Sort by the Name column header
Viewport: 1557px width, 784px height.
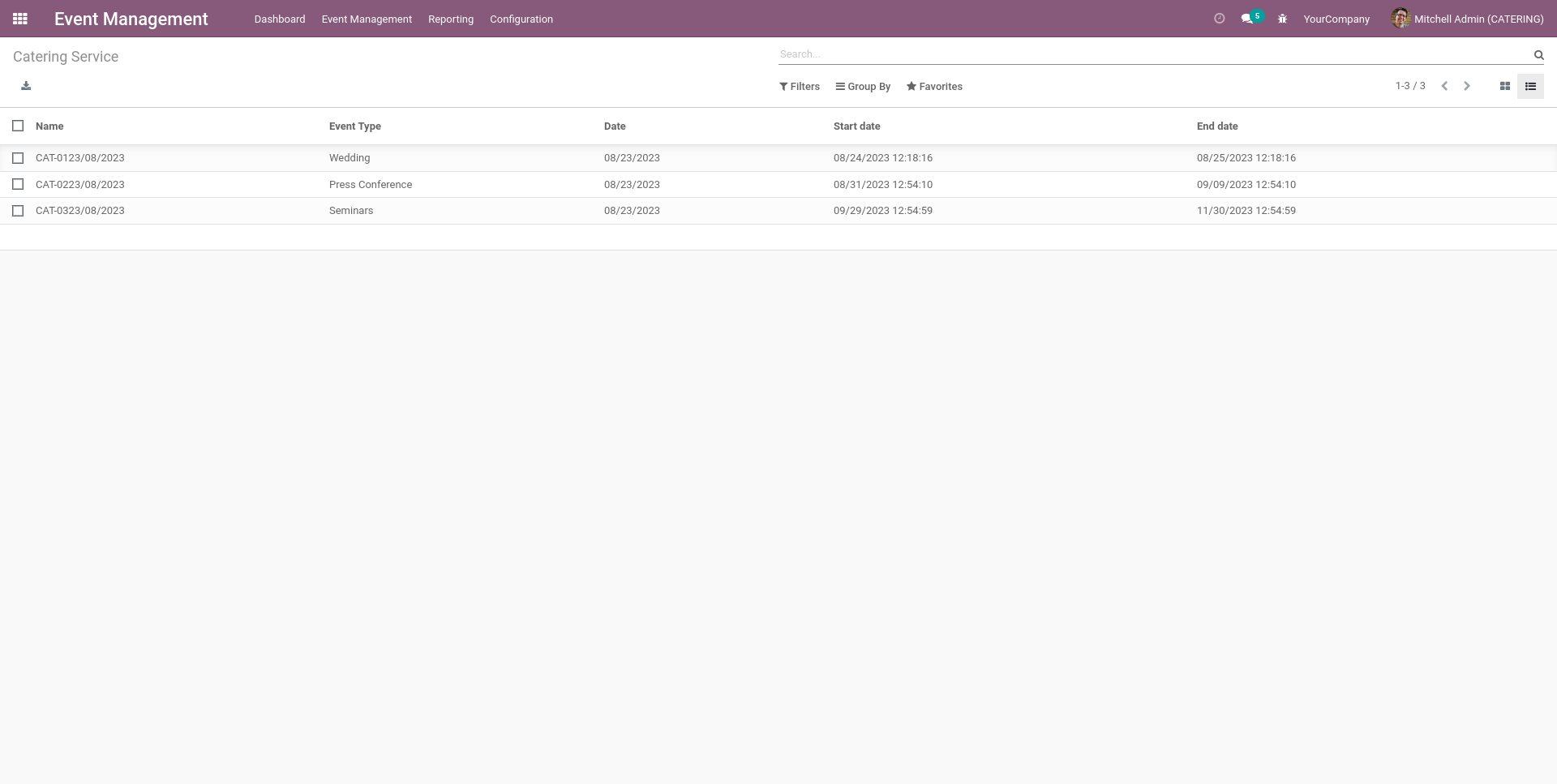(49, 126)
